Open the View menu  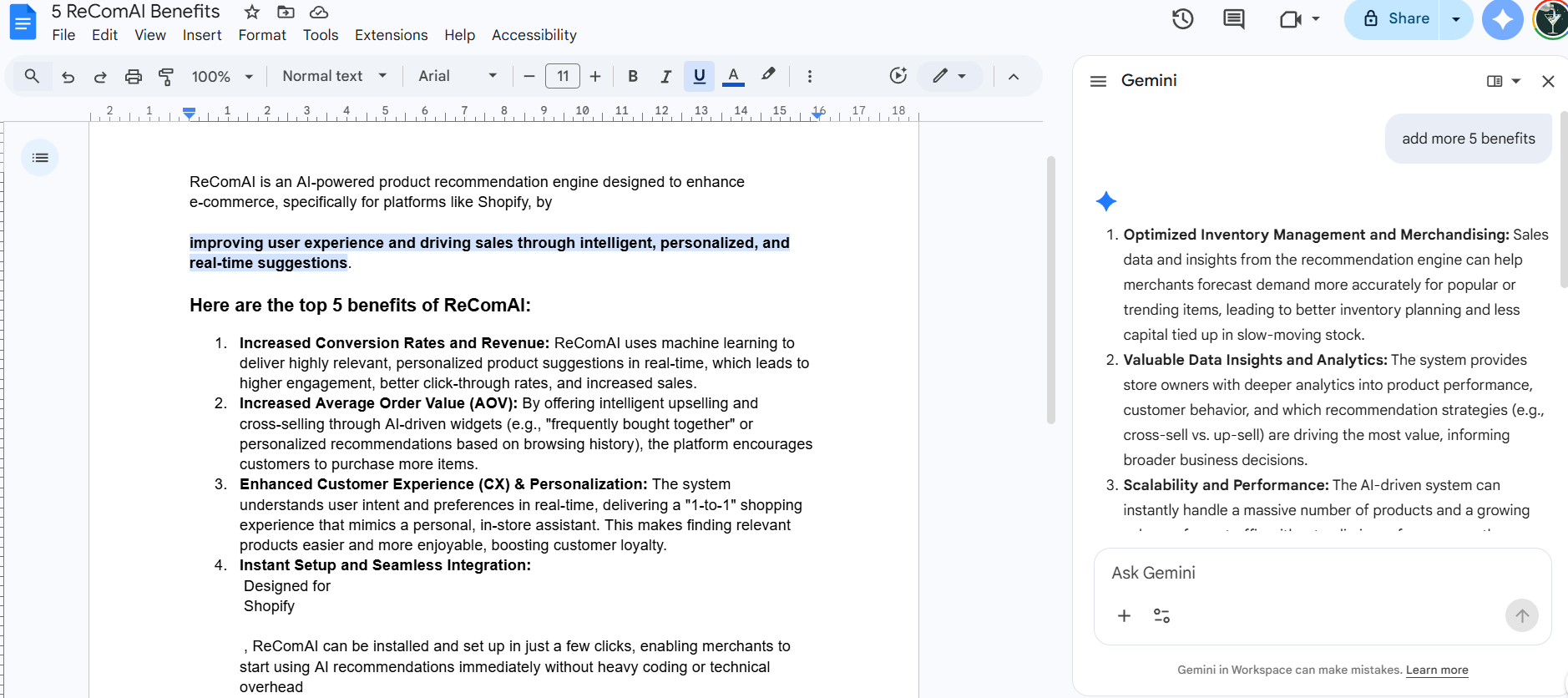(150, 35)
